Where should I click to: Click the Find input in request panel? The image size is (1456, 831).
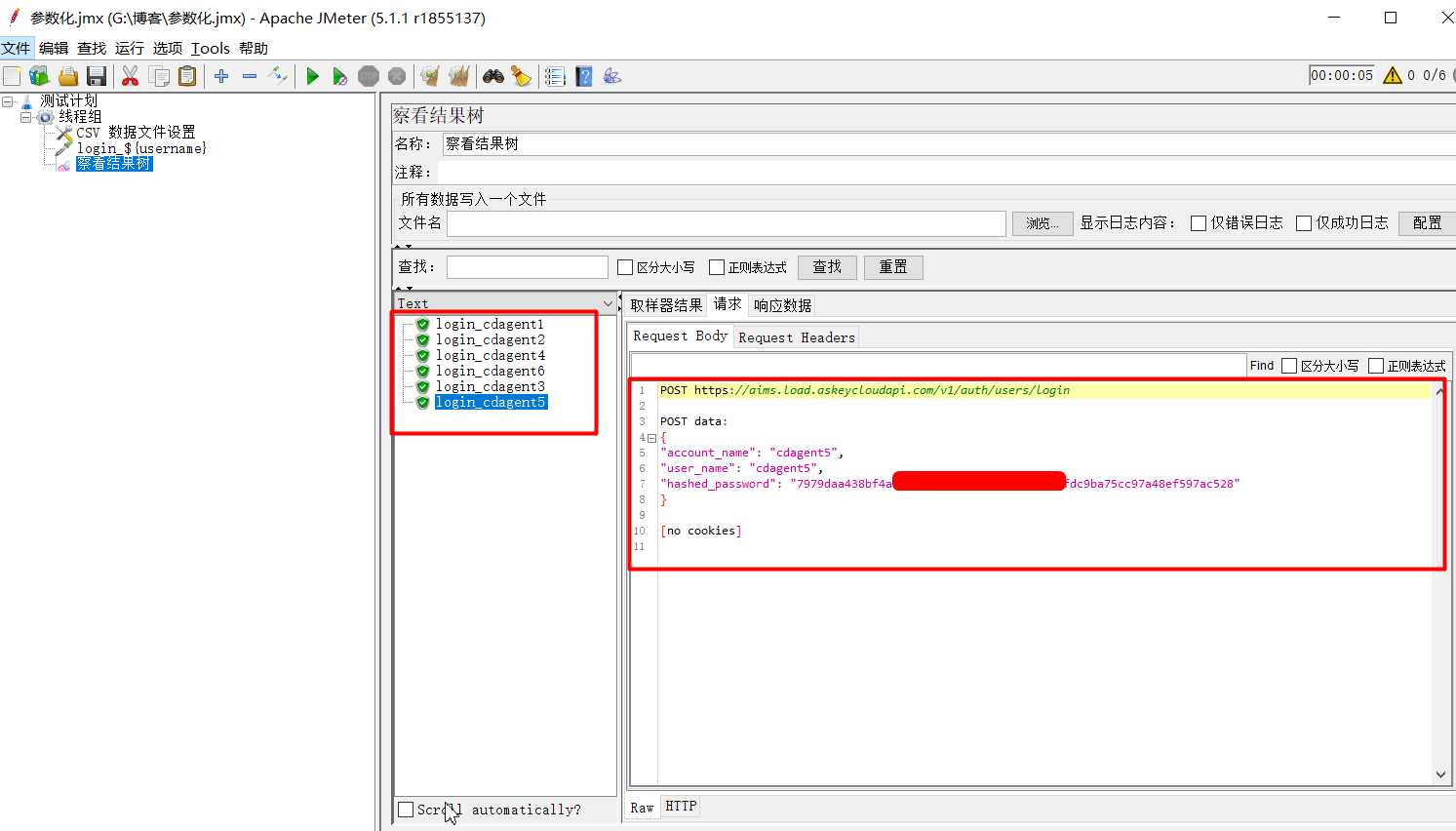[938, 365]
